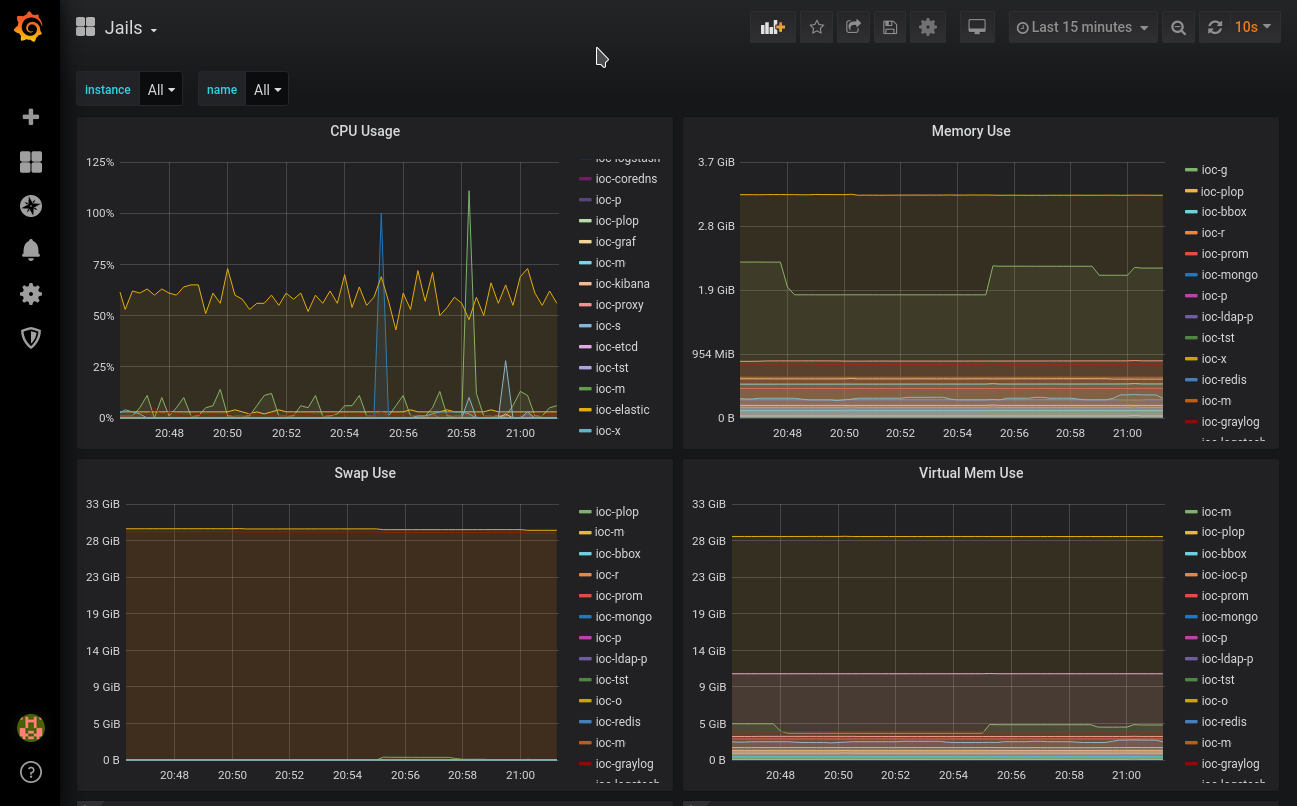Image resolution: width=1297 pixels, height=806 pixels.
Task: Toggle ioc-elastic series in CPU Usage legend
Action: [x=622, y=410]
